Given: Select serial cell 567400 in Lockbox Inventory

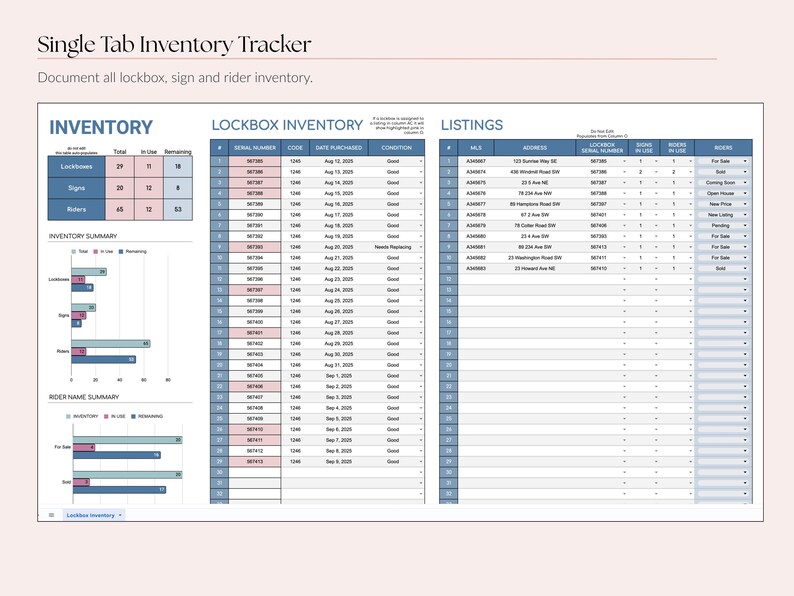Looking at the screenshot, I should click(x=255, y=322).
